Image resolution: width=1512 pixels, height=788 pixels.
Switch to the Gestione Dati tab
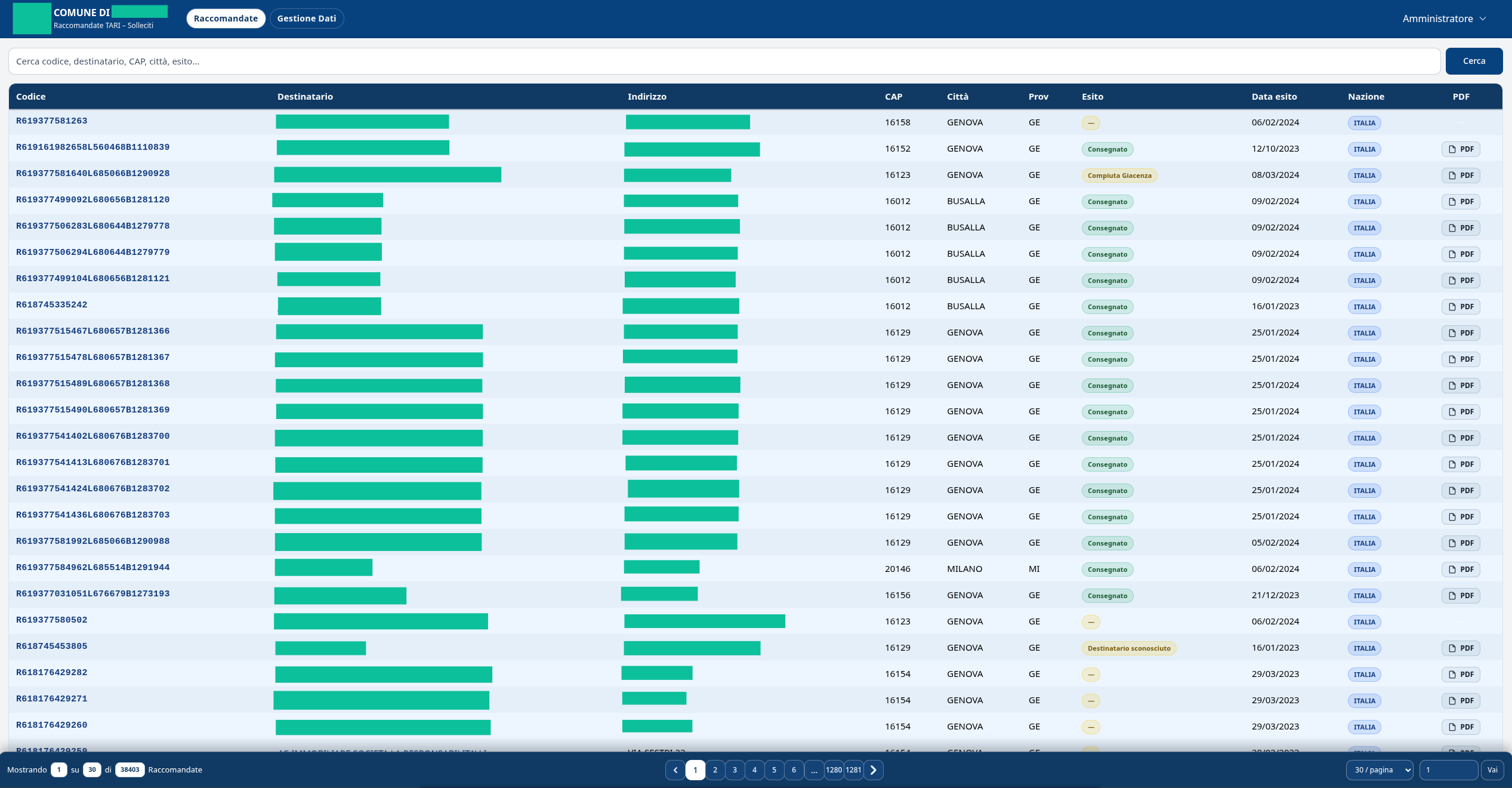[307, 19]
